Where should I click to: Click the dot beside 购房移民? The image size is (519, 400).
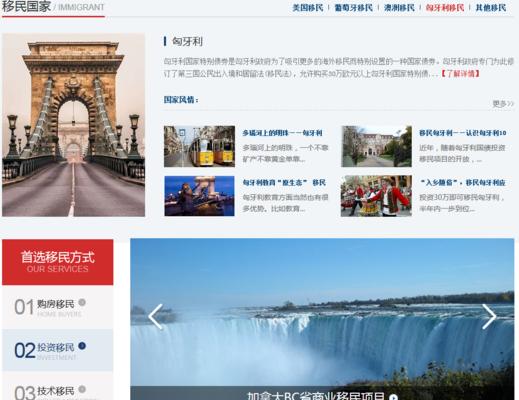[82, 302]
